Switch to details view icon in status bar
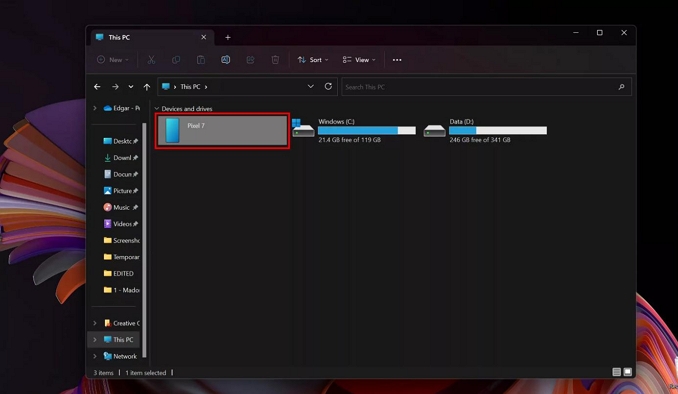 click(617, 372)
